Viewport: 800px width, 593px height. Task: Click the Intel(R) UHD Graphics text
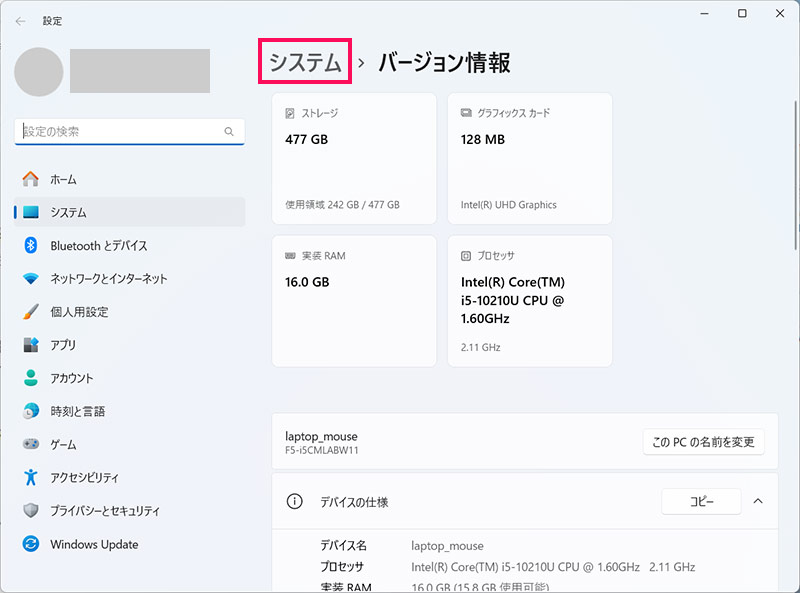(509, 205)
